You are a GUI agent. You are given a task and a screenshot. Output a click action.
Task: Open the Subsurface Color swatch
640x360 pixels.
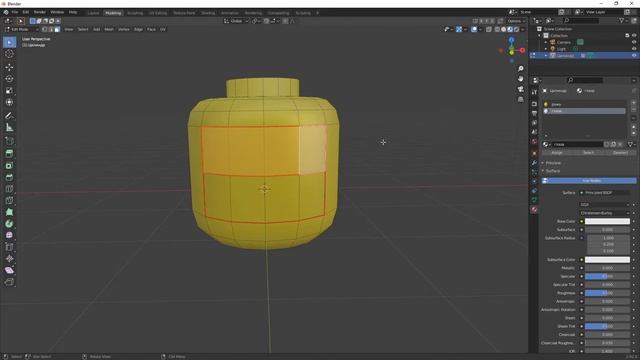(x=607, y=260)
